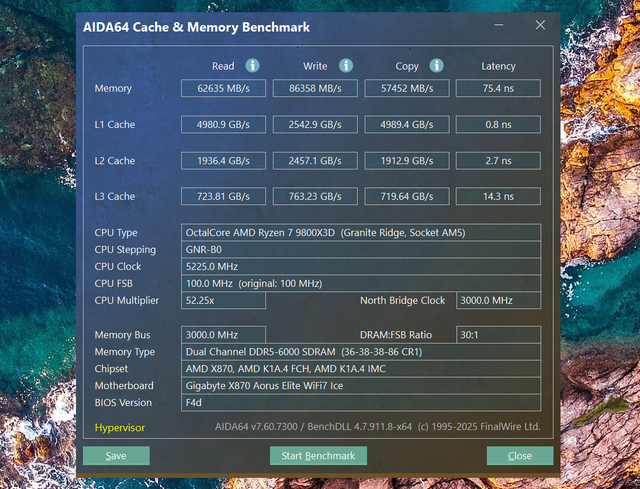
Task: Close the window with the X icon
Action: pyautogui.click(x=540, y=25)
